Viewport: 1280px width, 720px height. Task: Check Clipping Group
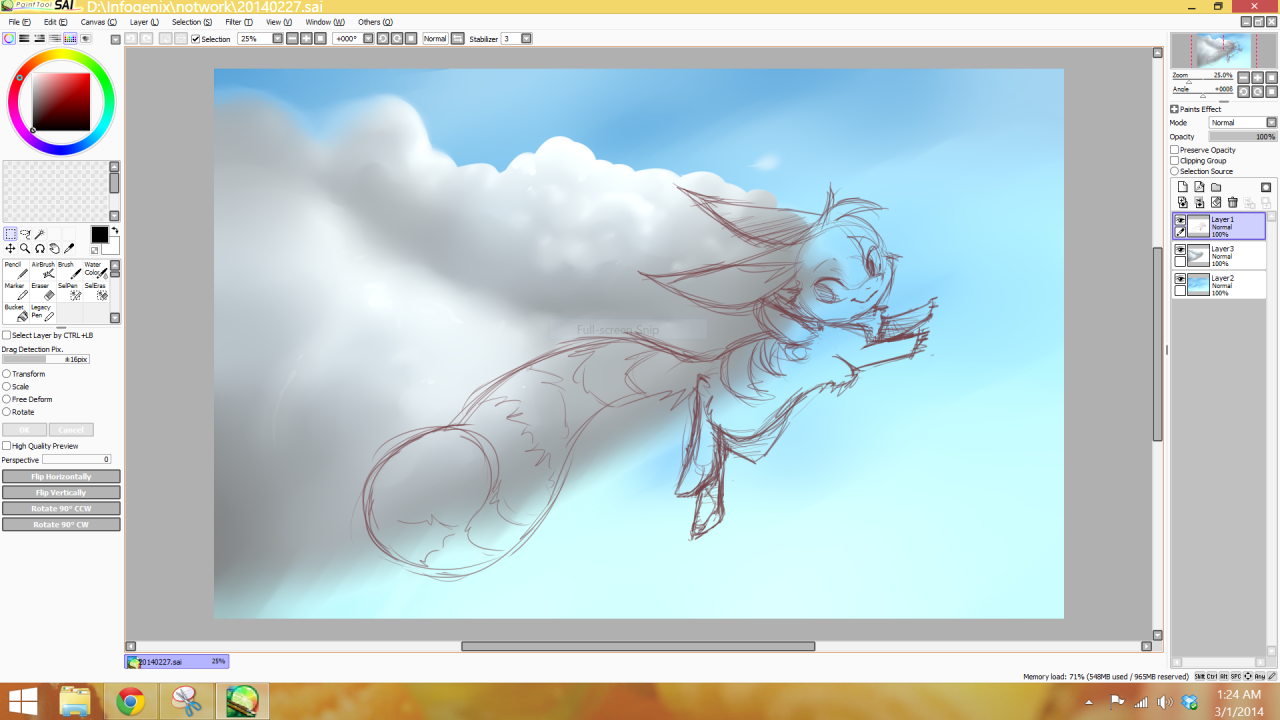pos(1175,160)
